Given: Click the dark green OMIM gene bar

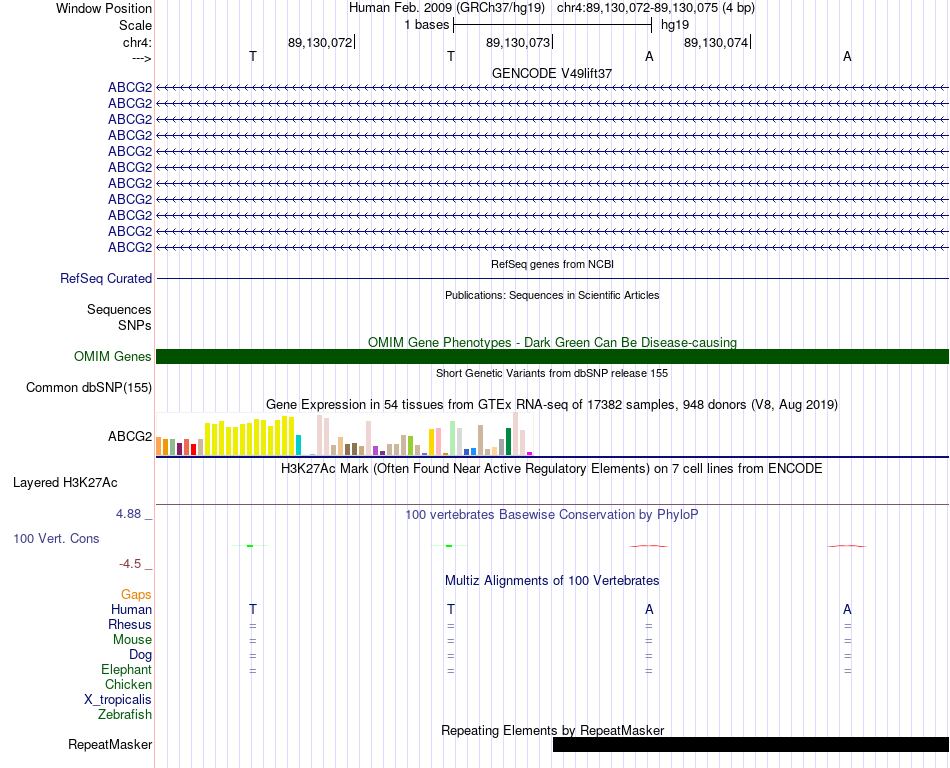Looking at the screenshot, I should click(x=552, y=357).
